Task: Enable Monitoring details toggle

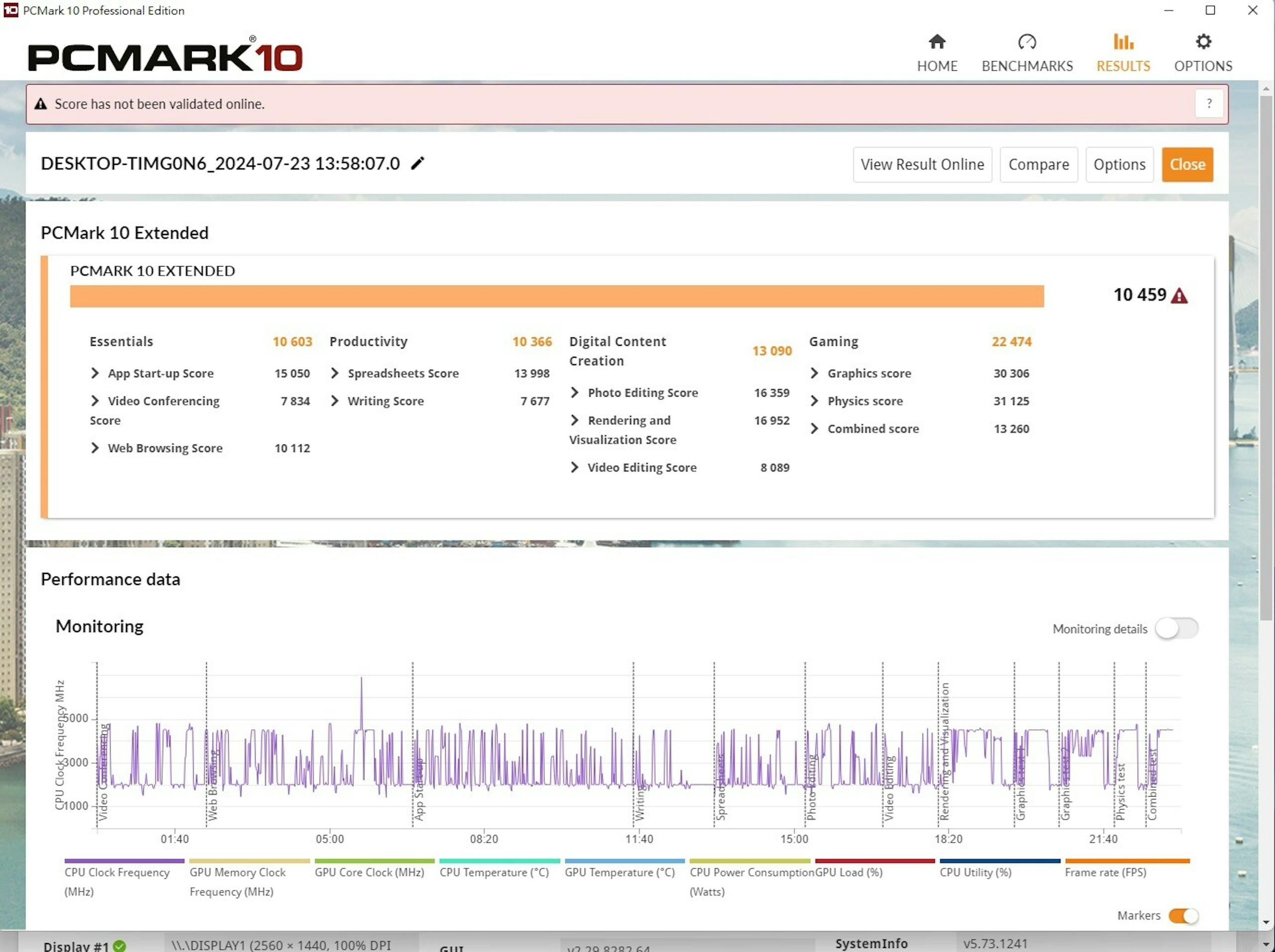Action: [1176, 628]
